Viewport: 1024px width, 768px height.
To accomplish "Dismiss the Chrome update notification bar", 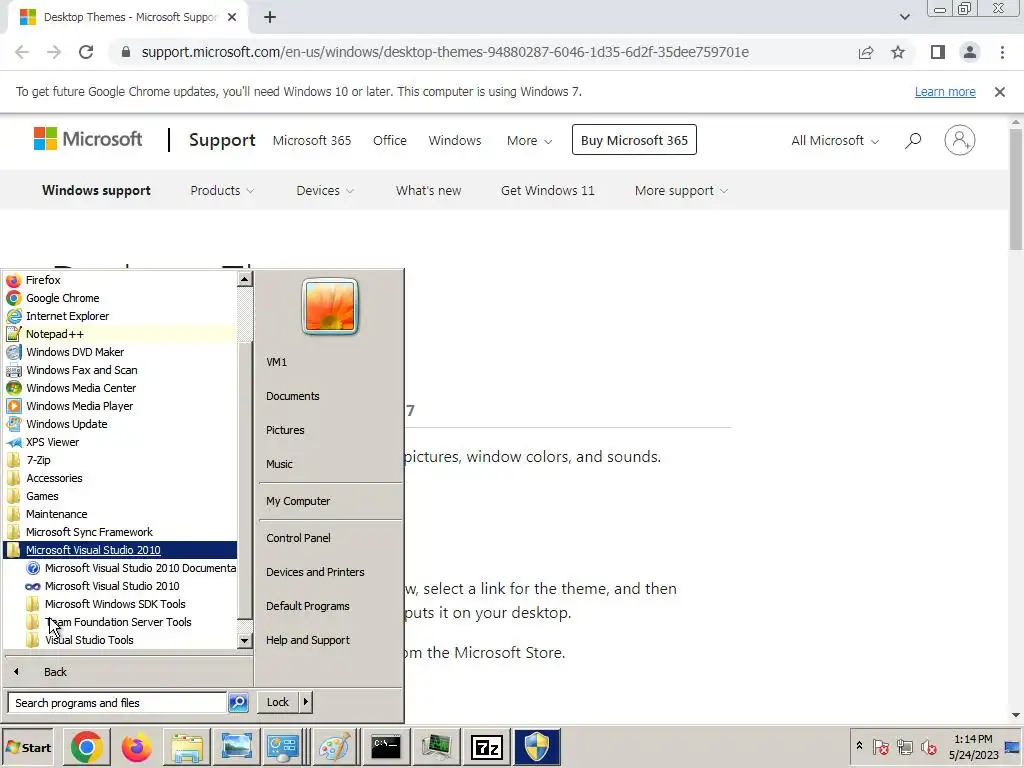I will pos(1000,92).
